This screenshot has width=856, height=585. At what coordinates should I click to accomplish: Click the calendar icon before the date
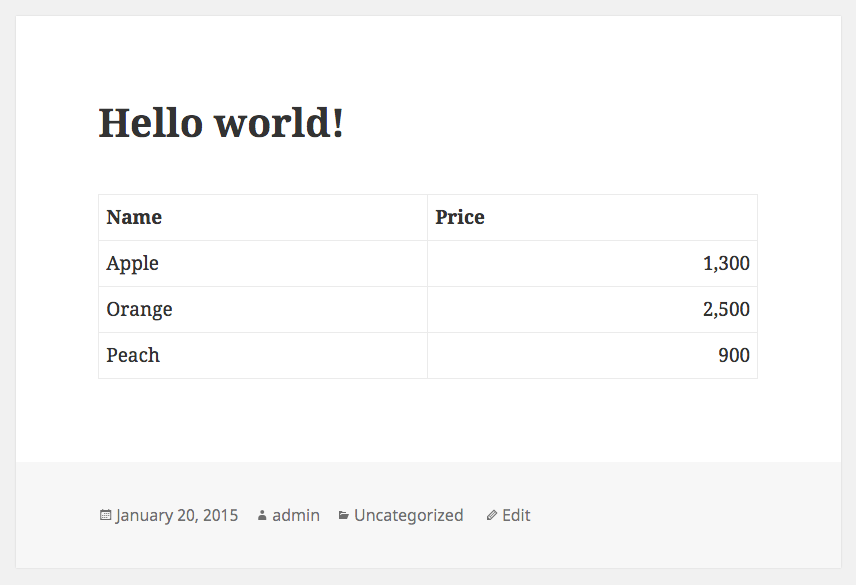pos(105,515)
